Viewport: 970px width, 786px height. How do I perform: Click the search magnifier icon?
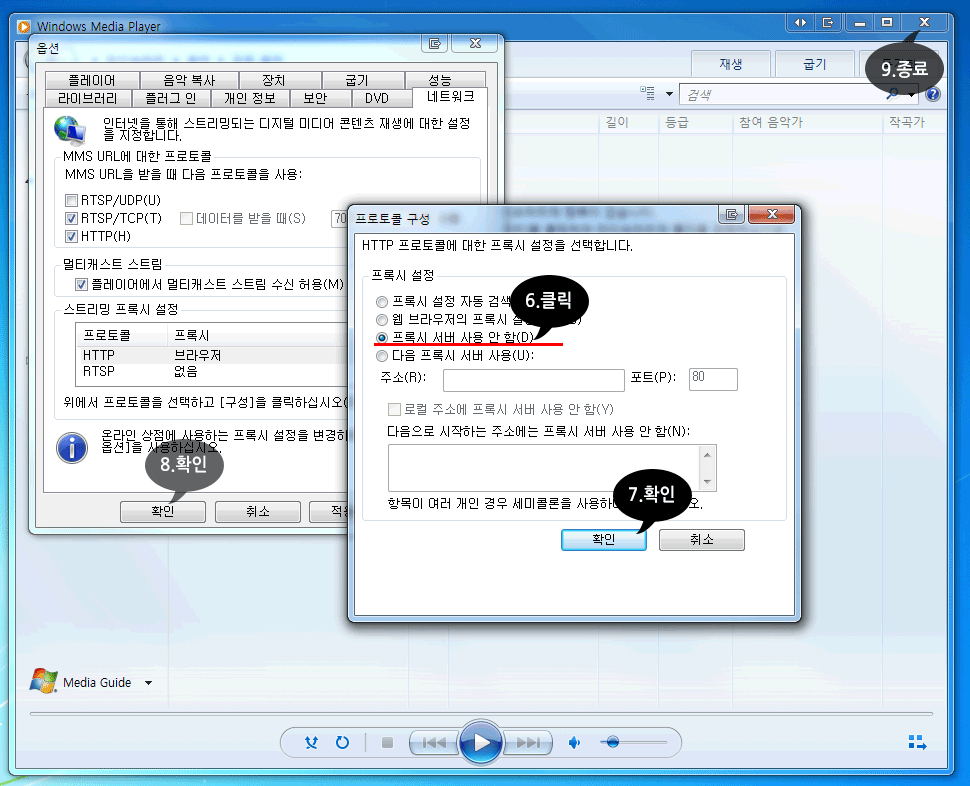[x=892, y=94]
